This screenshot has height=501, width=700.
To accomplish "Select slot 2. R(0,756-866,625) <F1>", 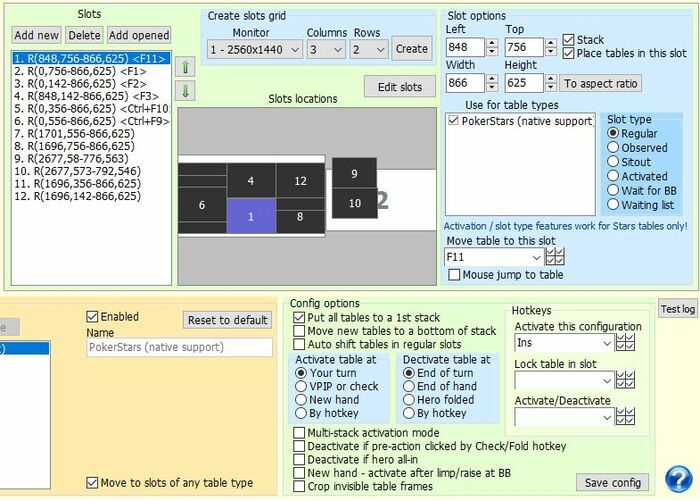I will [91, 71].
